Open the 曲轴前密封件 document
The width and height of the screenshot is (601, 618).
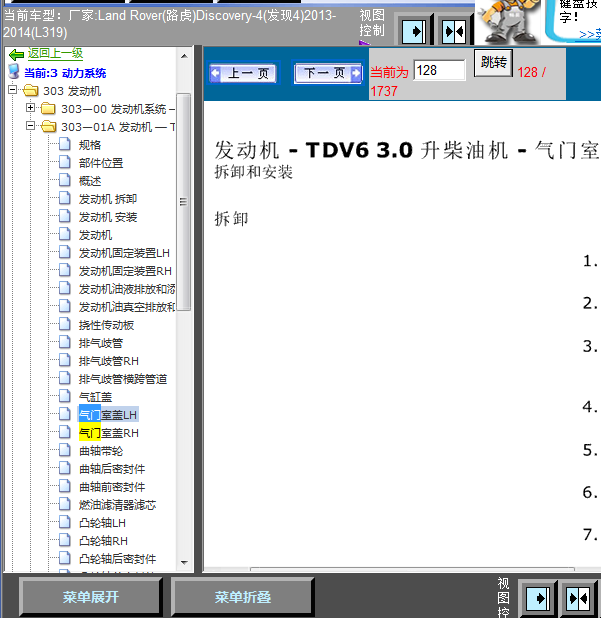[x=112, y=487]
